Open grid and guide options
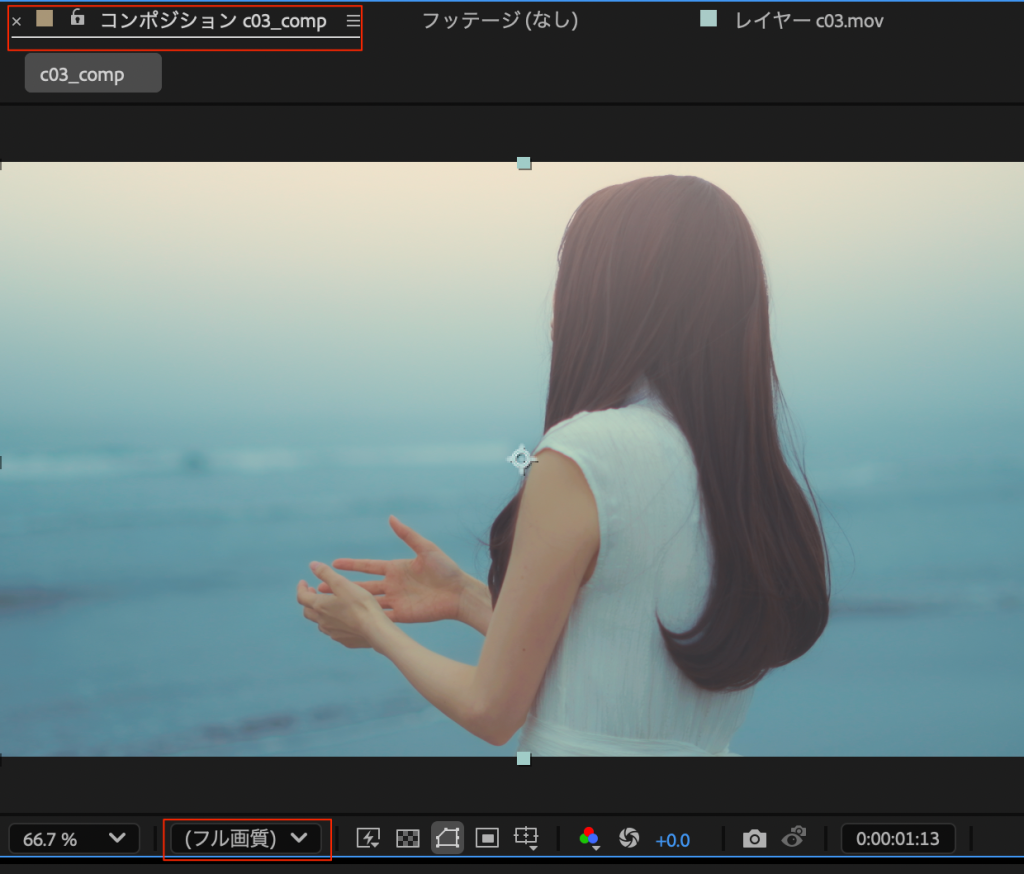1024x874 pixels. coord(526,838)
